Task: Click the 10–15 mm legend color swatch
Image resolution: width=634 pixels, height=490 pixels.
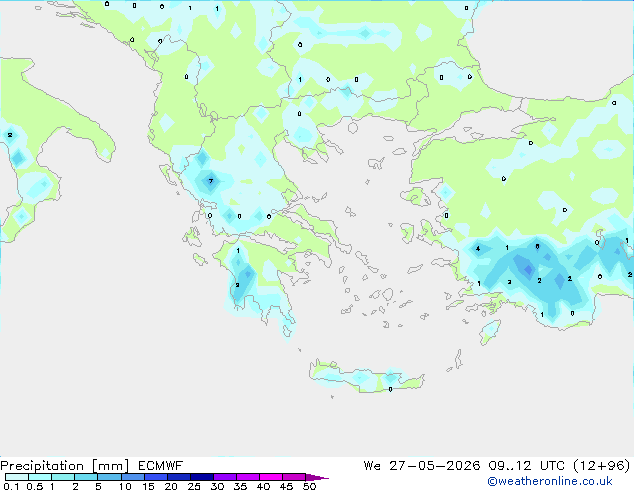Action: [132, 477]
